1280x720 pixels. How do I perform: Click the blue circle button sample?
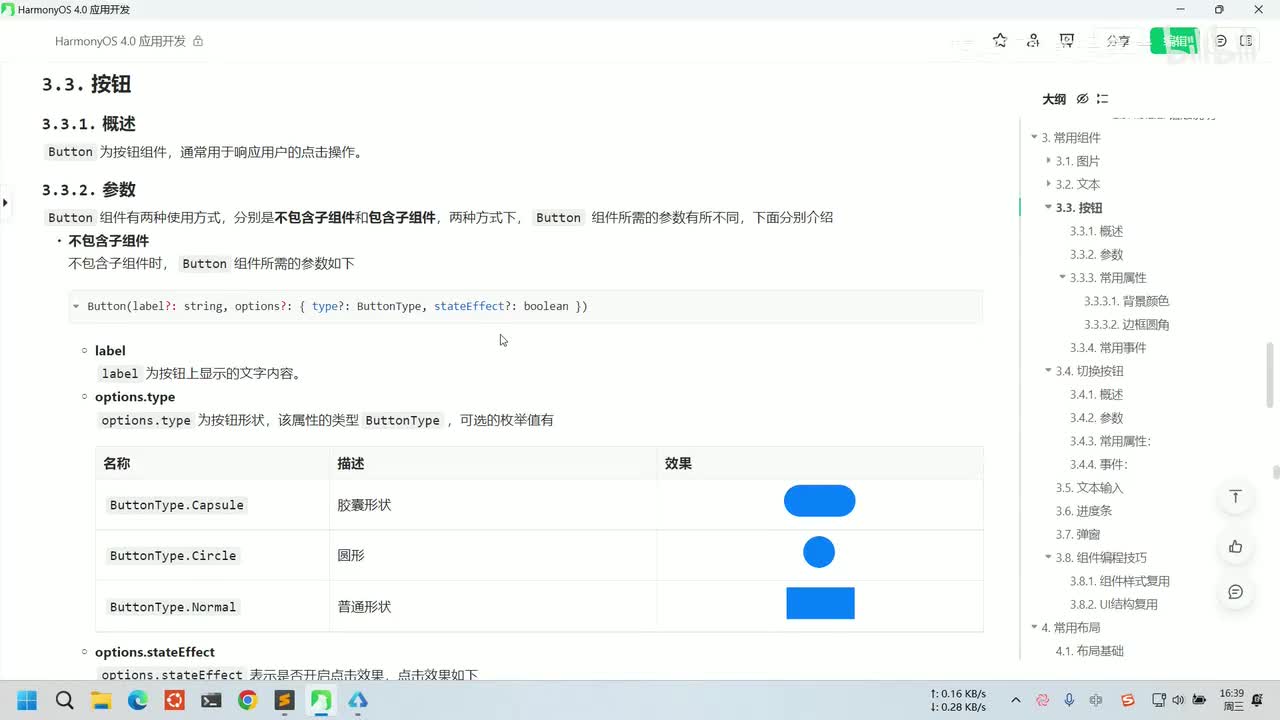819,552
